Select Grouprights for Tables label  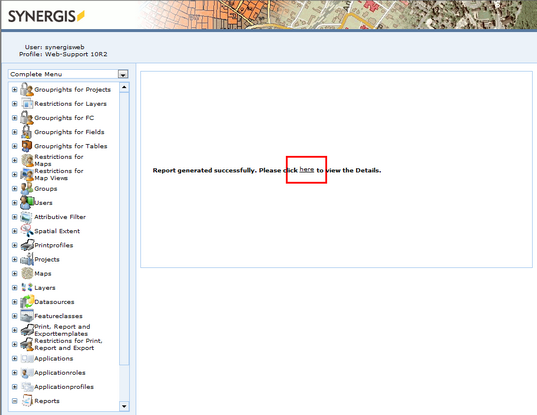pyautogui.click(x=71, y=146)
